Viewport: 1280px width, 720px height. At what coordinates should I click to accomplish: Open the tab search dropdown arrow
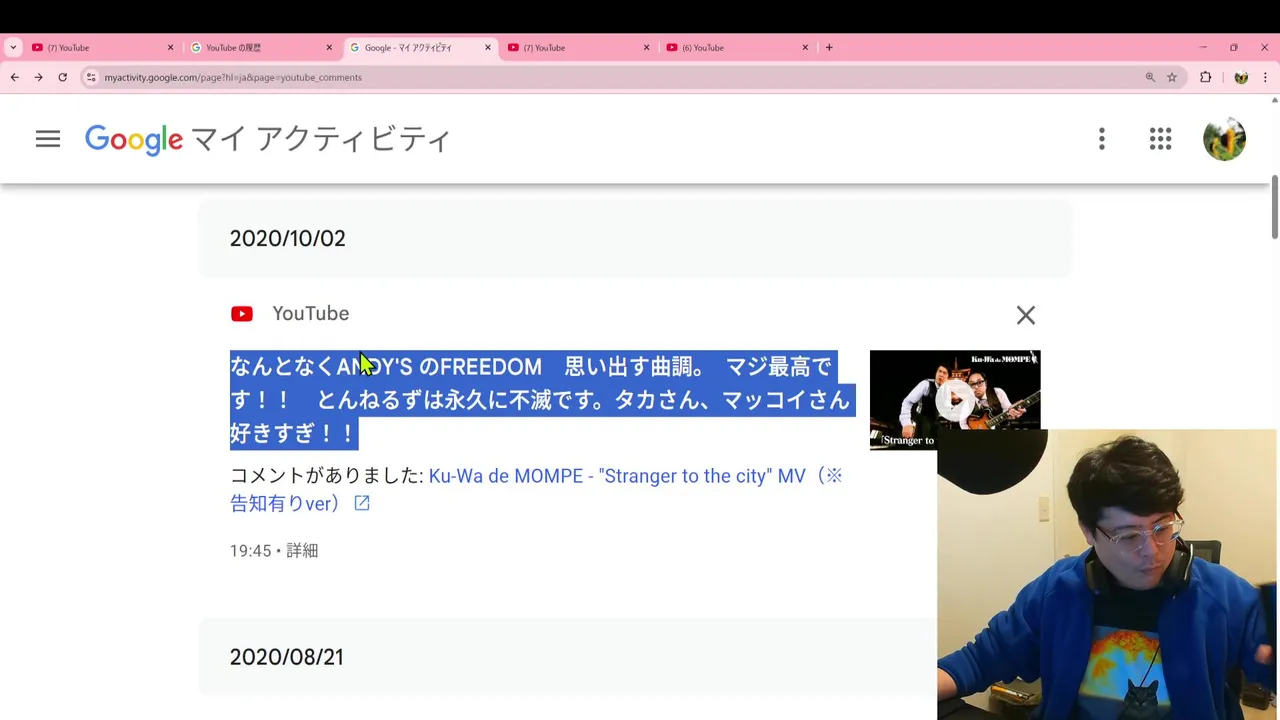[x=13, y=47]
